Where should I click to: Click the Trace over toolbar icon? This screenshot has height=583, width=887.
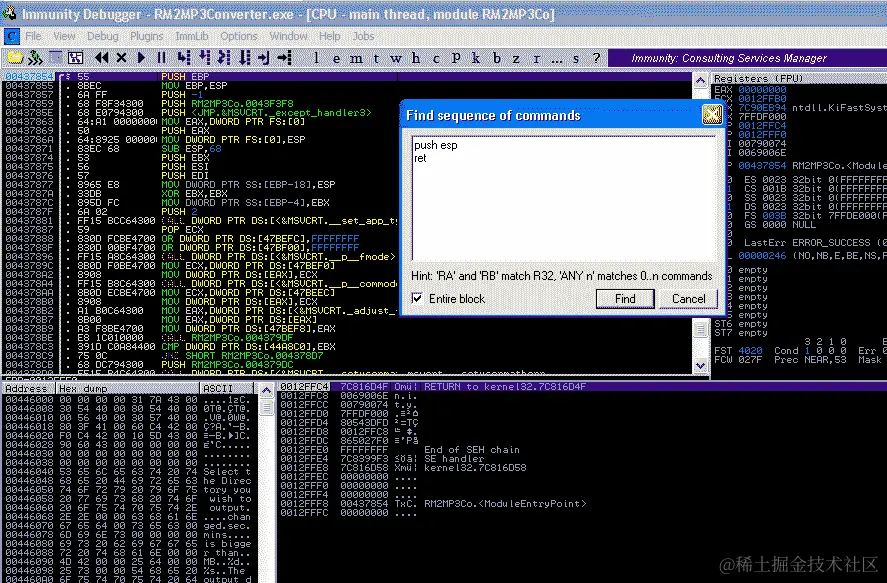point(244,58)
